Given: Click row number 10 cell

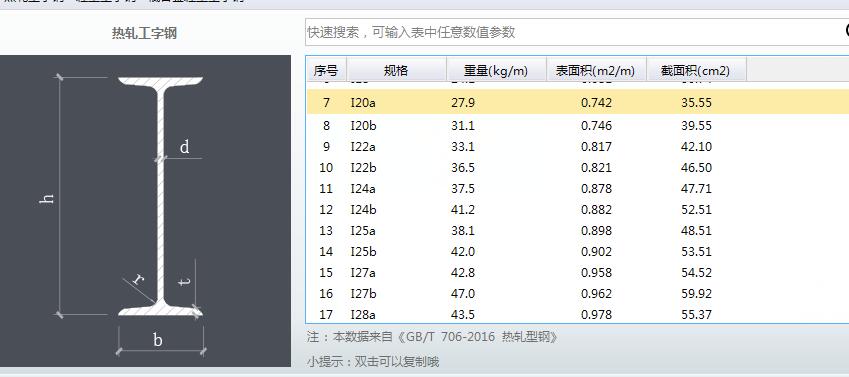Looking at the screenshot, I should (x=326, y=168).
